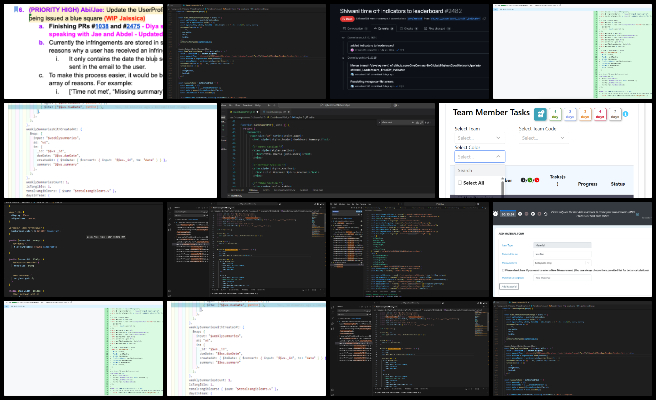Toggle the checkbox below the form dropdown

[x=502, y=270]
